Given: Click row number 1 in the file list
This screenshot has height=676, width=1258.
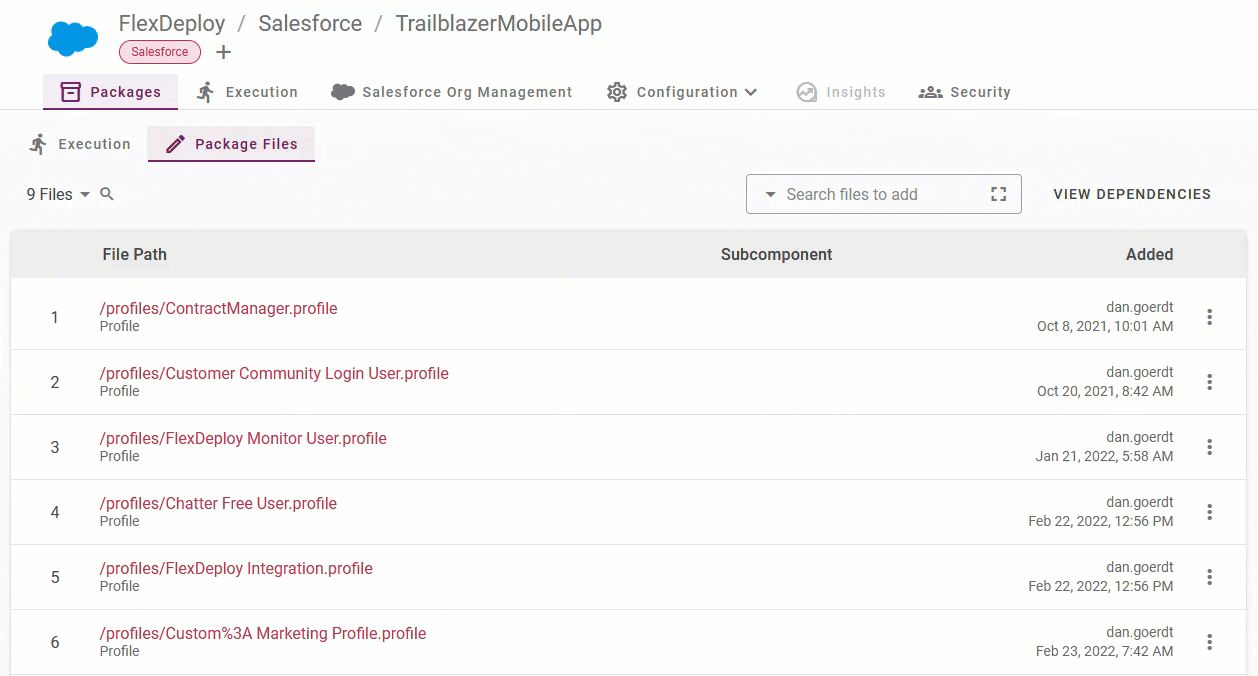Looking at the screenshot, I should [55, 317].
